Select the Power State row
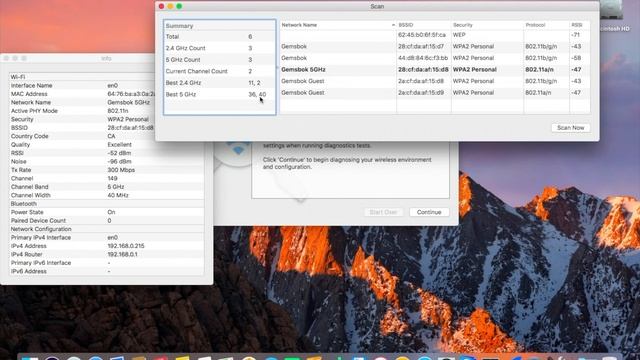Screen dimensions: 640x360 click(106, 212)
